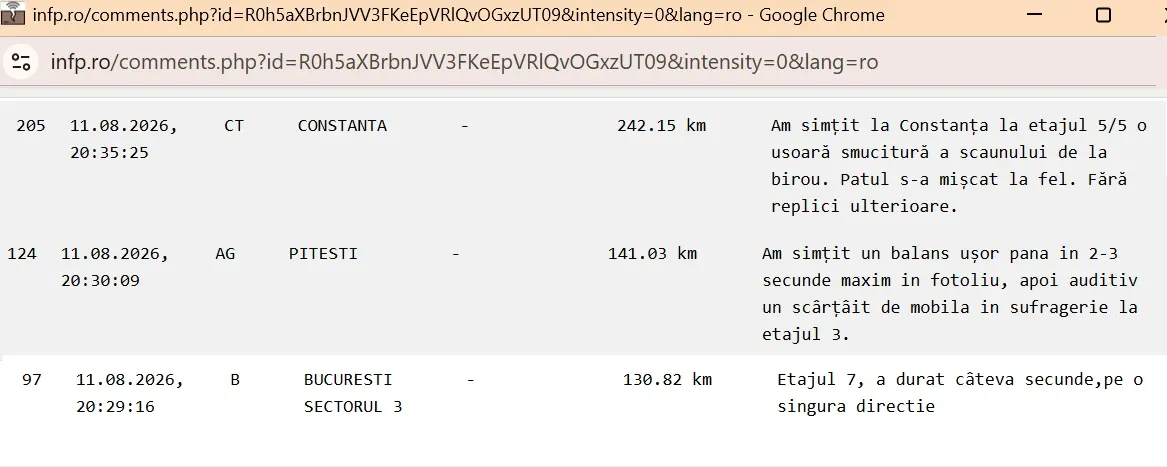Click the Pitesti comment about balans ușor

tap(950, 294)
